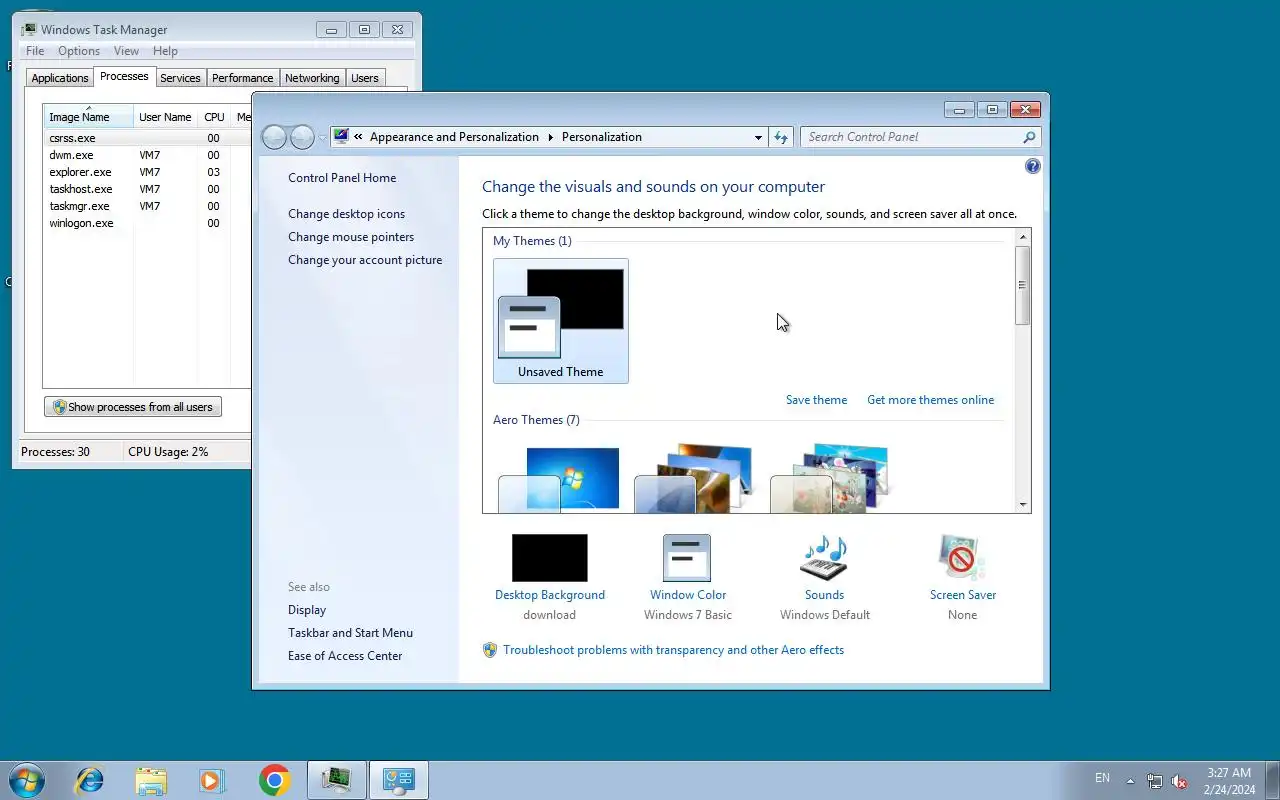Switch to Users tab in Task Manager
Viewport: 1280px width, 800px height.
[x=365, y=78]
